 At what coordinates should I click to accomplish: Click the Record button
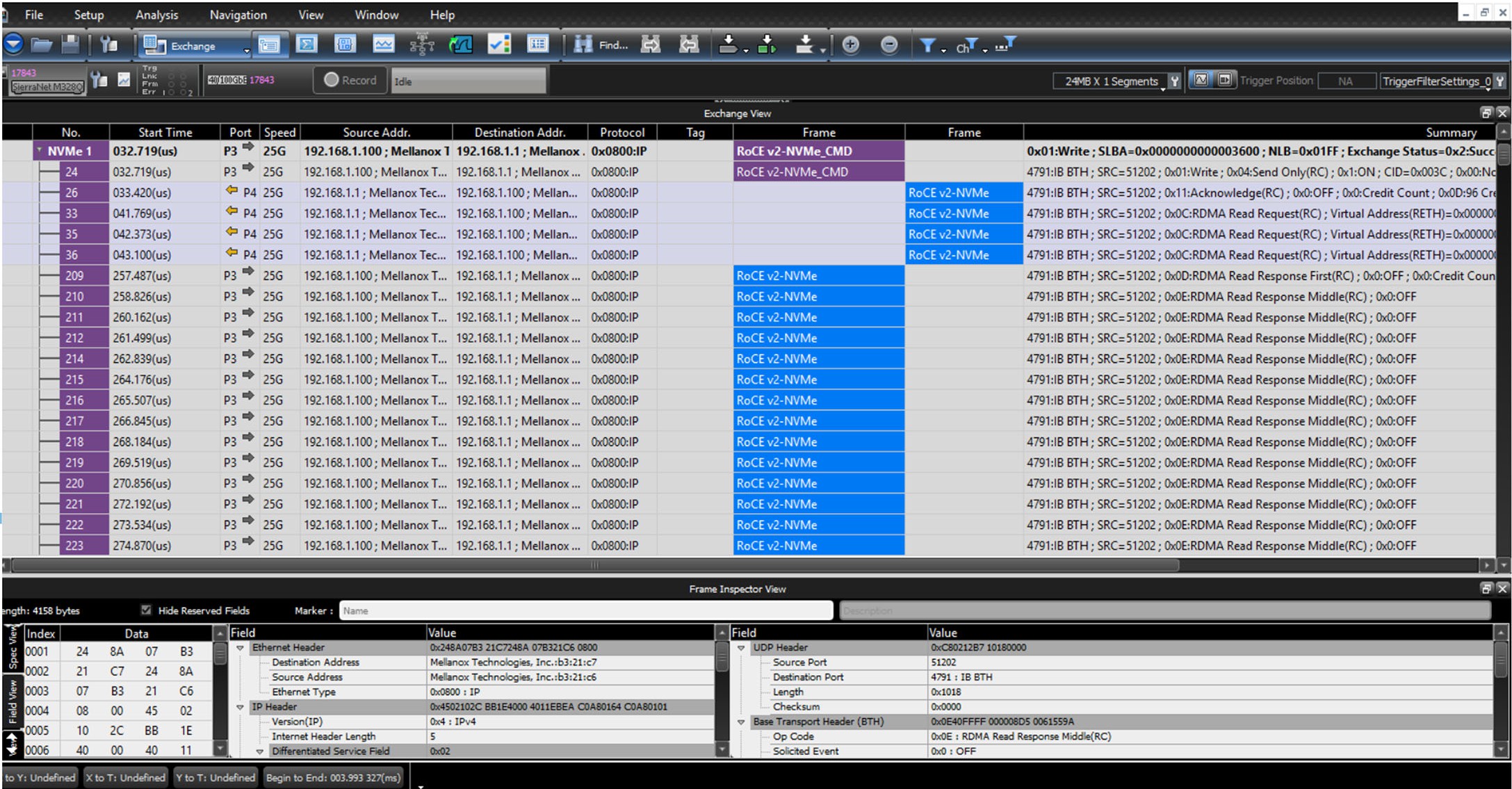350,80
